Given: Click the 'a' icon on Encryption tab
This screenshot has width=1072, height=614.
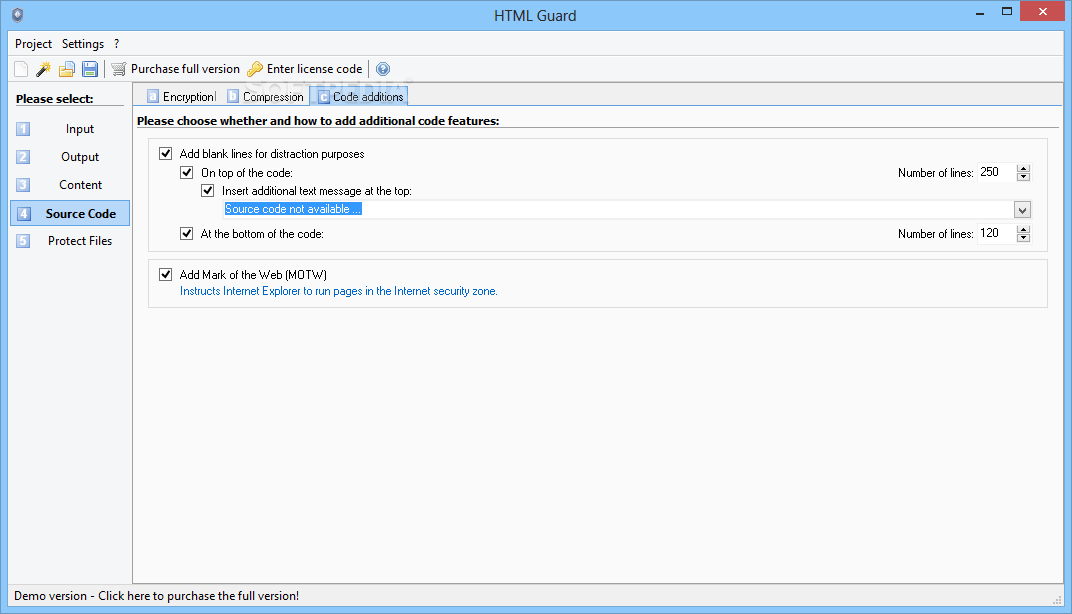Looking at the screenshot, I should coord(153,96).
